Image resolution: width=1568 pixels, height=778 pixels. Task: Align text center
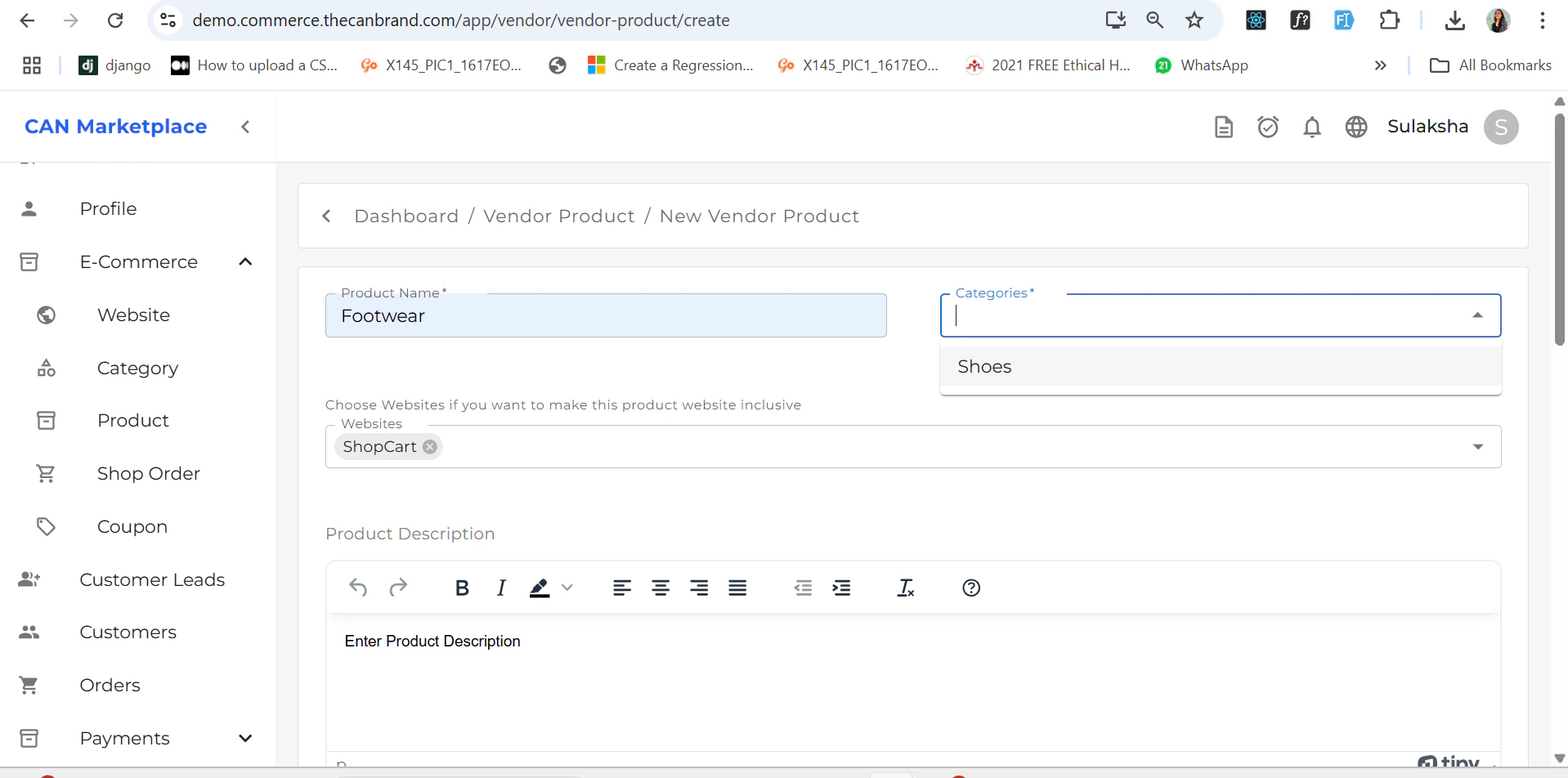[661, 588]
